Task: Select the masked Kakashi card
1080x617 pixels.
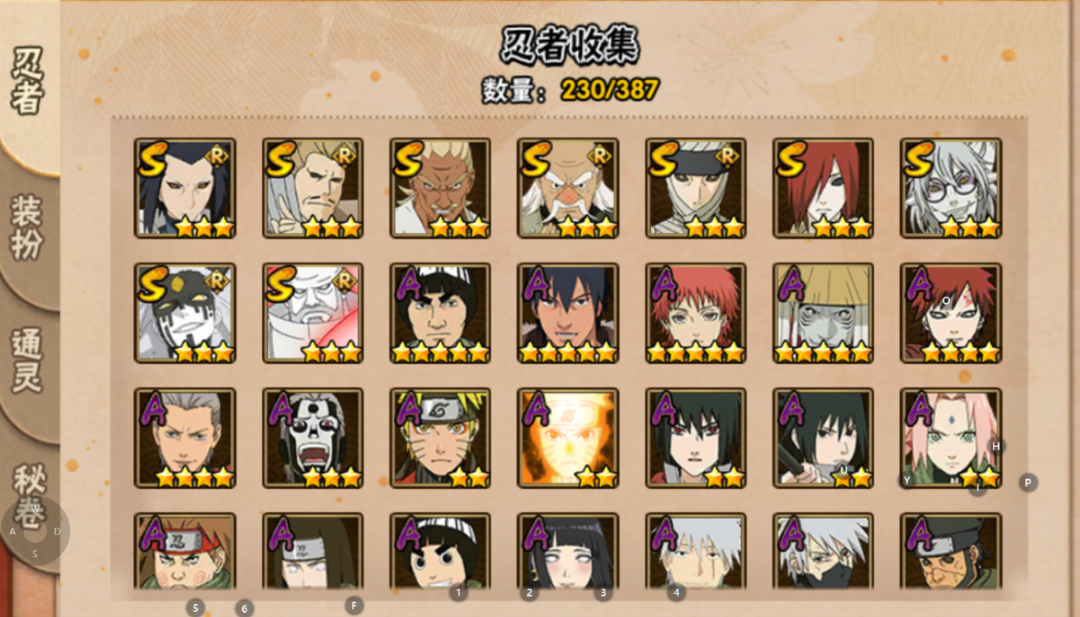Action: click(823, 551)
